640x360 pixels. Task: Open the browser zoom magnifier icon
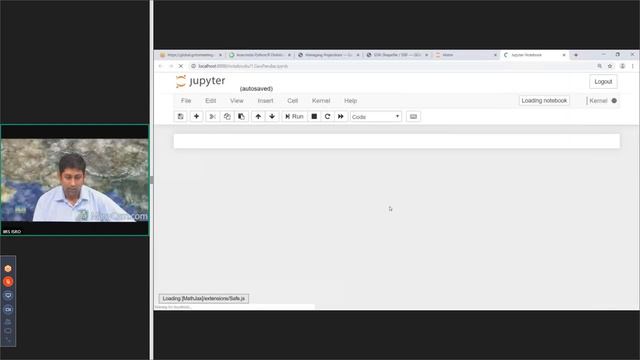(600, 66)
